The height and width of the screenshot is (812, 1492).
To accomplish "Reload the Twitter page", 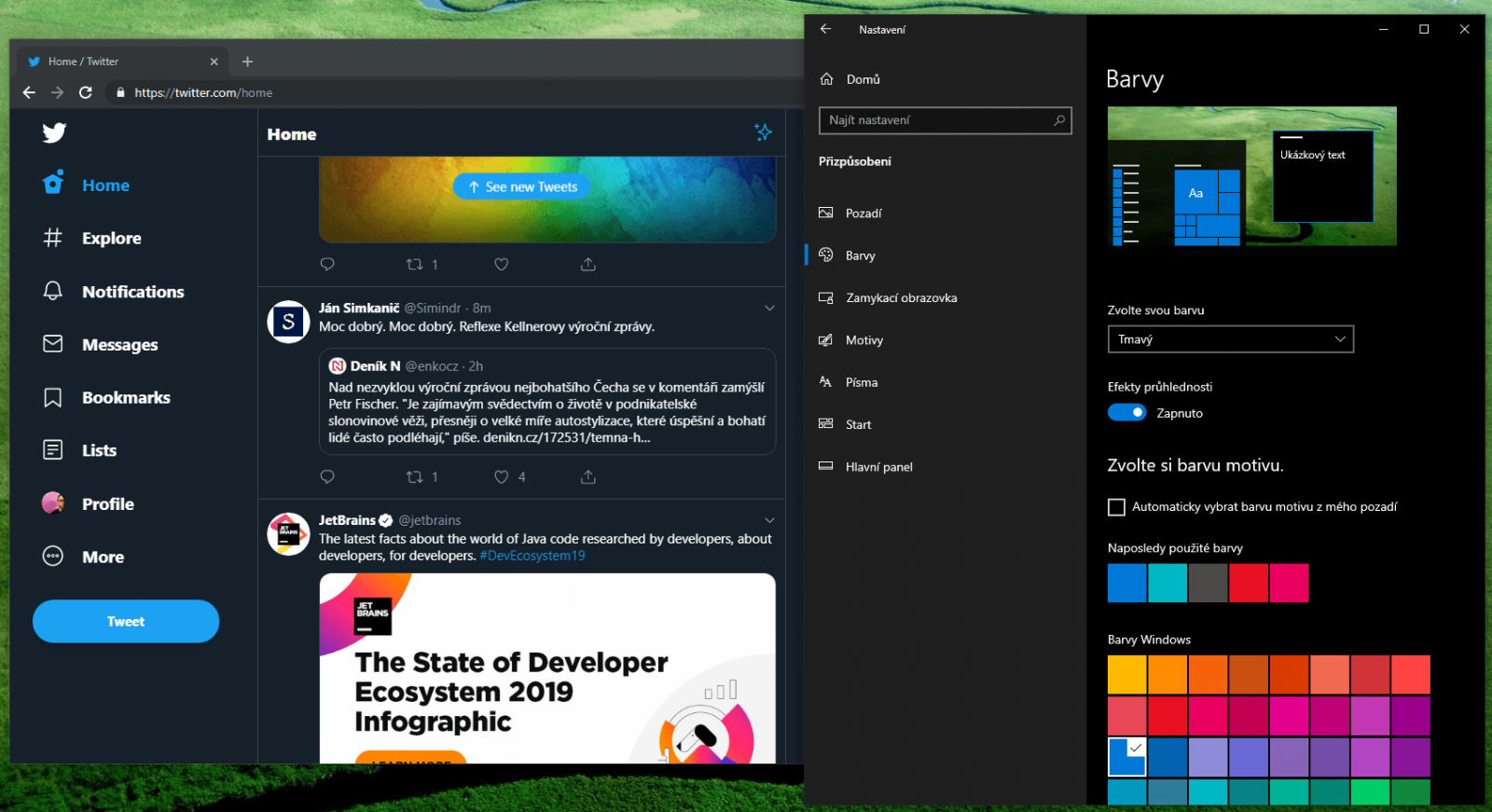I will pos(86,92).
